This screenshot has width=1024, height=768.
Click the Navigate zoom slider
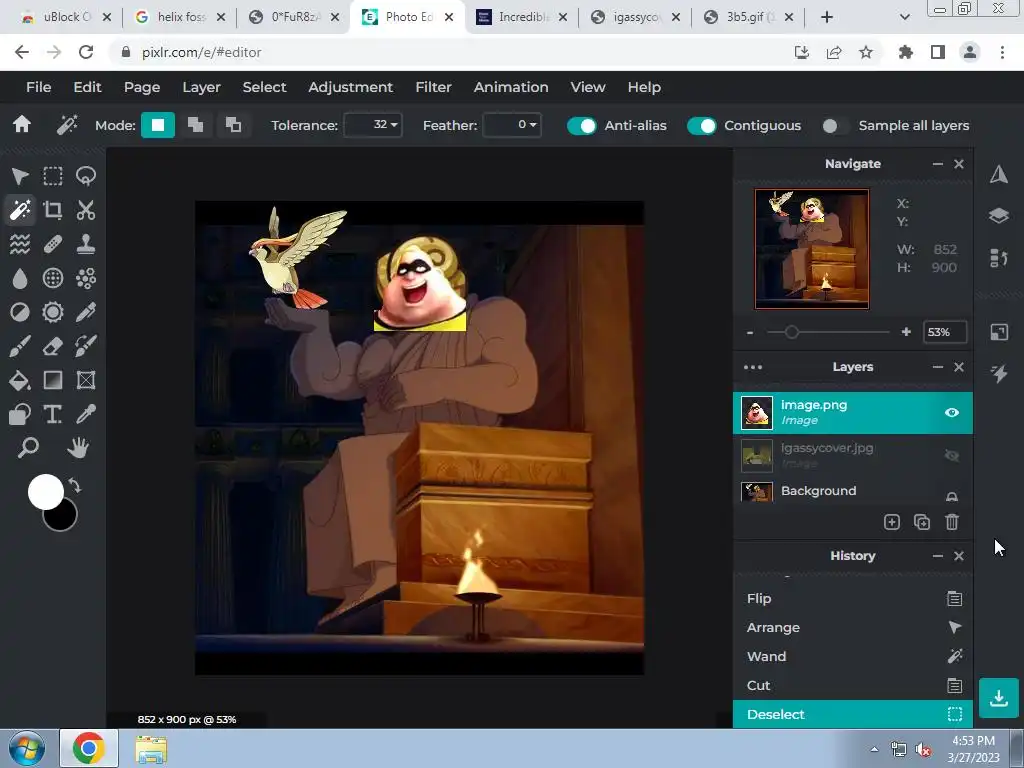pos(828,332)
